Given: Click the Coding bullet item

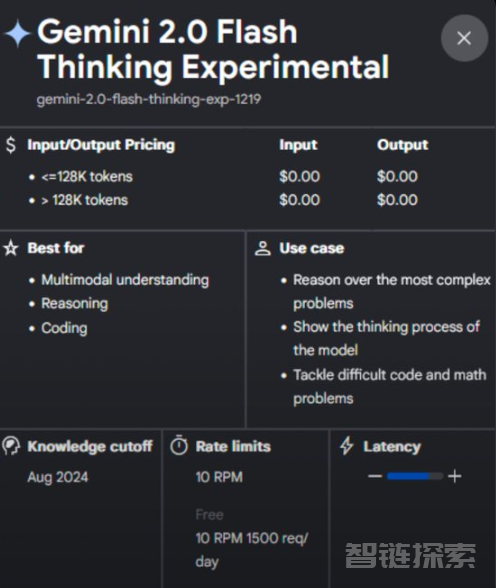Looking at the screenshot, I should pyautogui.click(x=64, y=328).
